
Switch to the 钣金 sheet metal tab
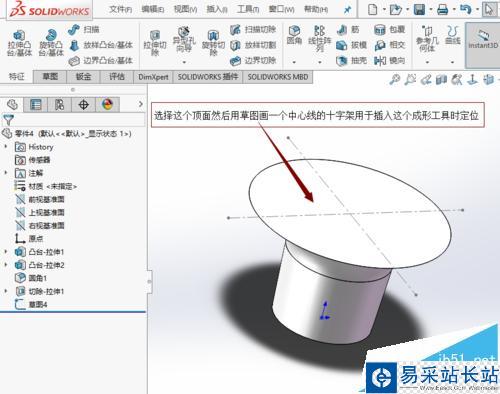coord(83,77)
